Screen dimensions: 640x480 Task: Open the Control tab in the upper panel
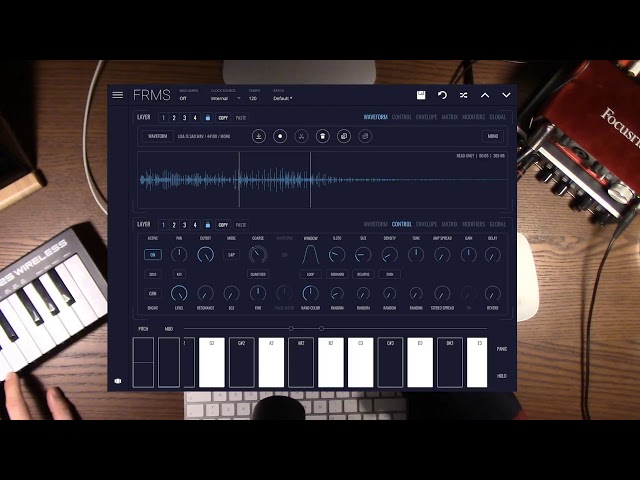click(401, 117)
